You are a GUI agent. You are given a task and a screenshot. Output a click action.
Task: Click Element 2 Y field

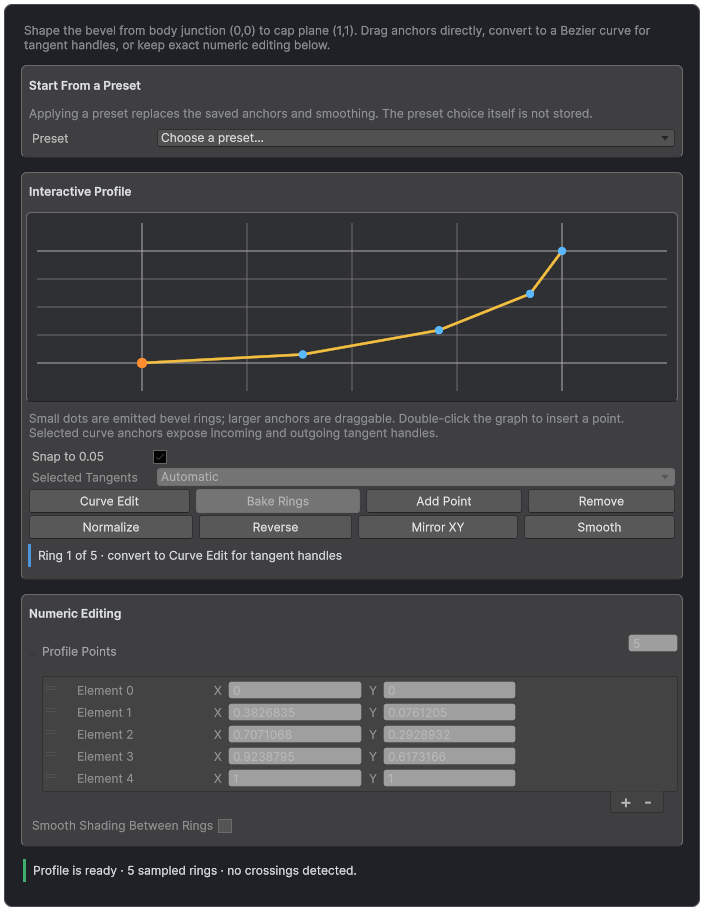coord(450,734)
